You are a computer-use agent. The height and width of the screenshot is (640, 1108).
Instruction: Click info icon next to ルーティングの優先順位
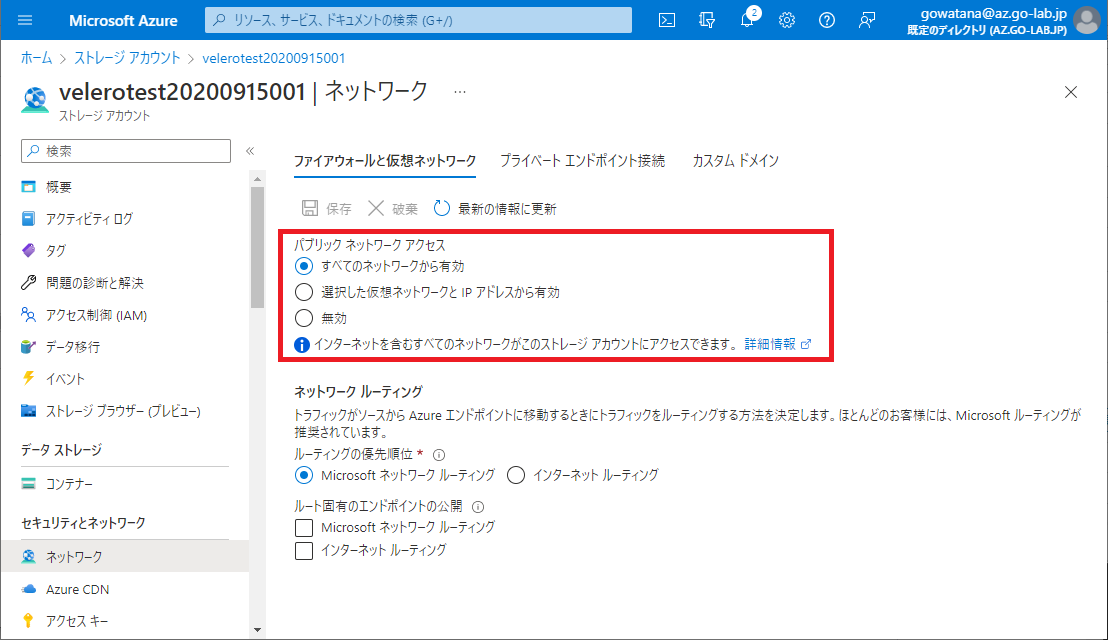(439, 455)
